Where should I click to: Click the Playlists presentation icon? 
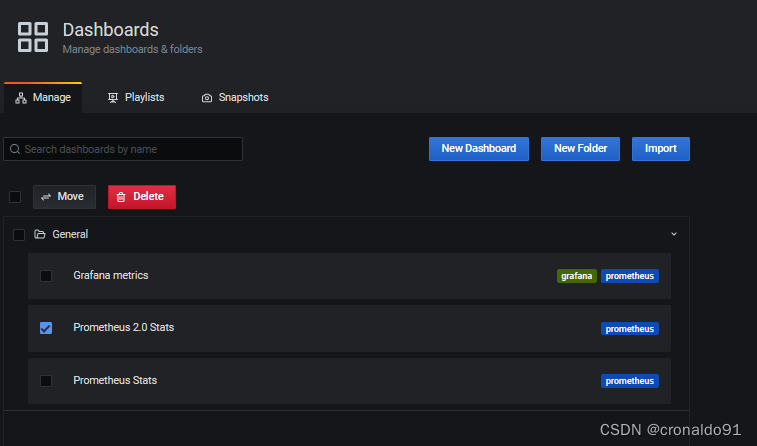[113, 98]
